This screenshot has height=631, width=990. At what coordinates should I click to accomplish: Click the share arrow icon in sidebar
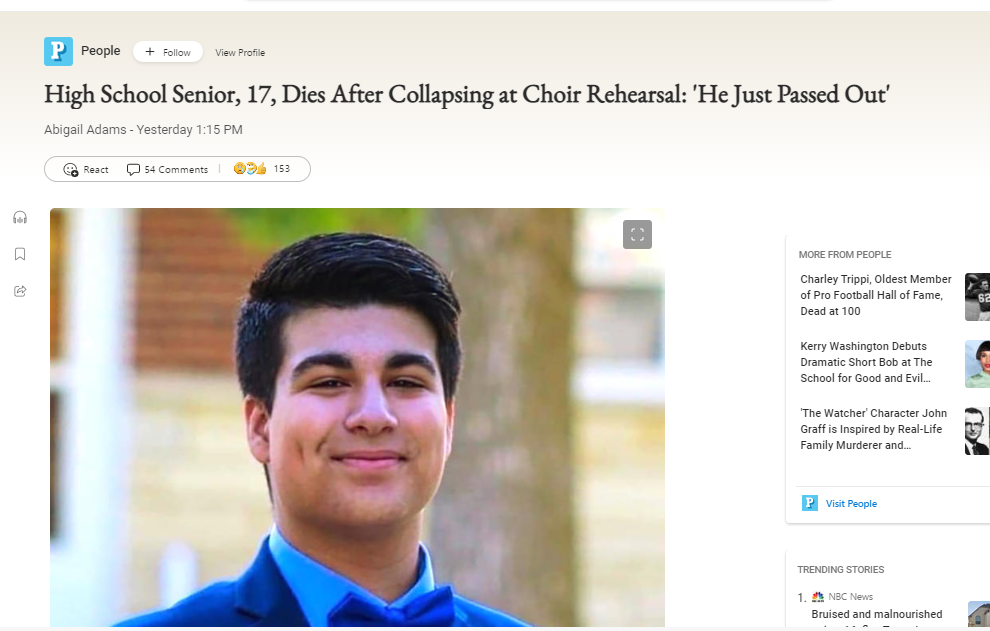point(20,291)
